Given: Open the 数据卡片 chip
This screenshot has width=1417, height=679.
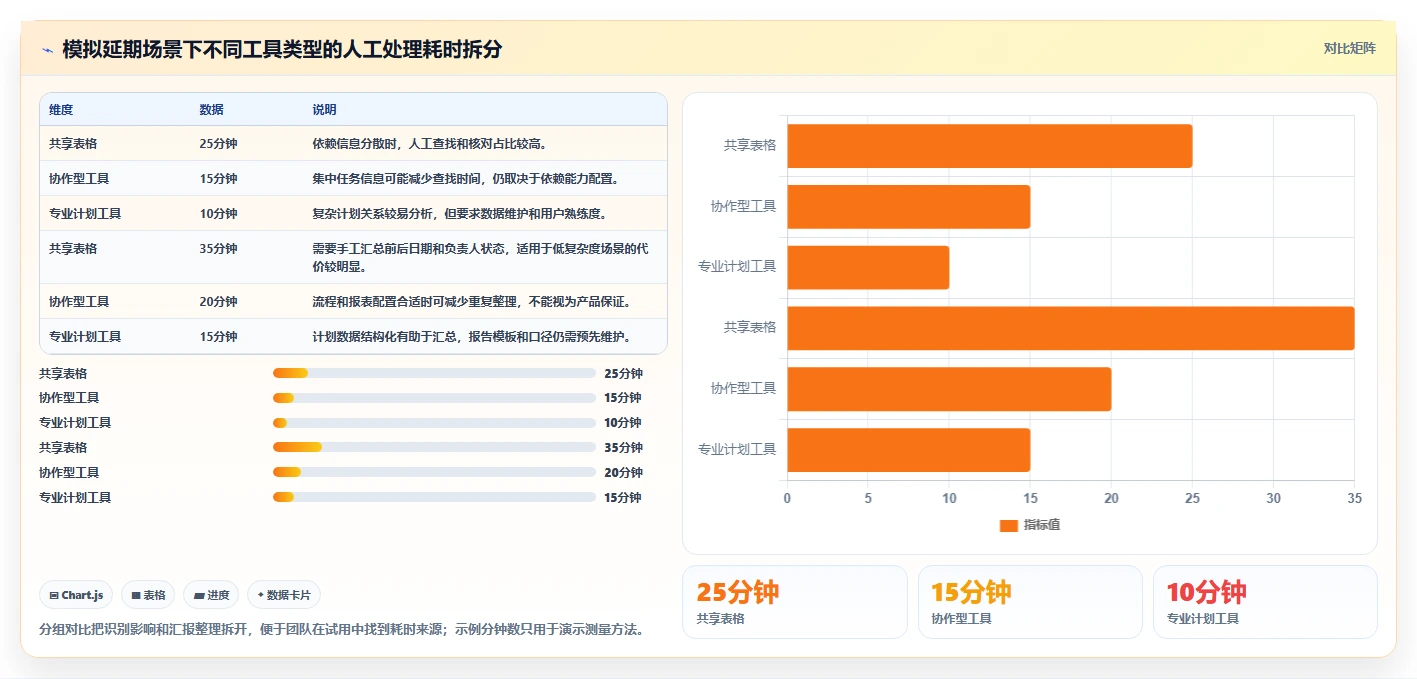Looking at the screenshot, I should 284,595.
